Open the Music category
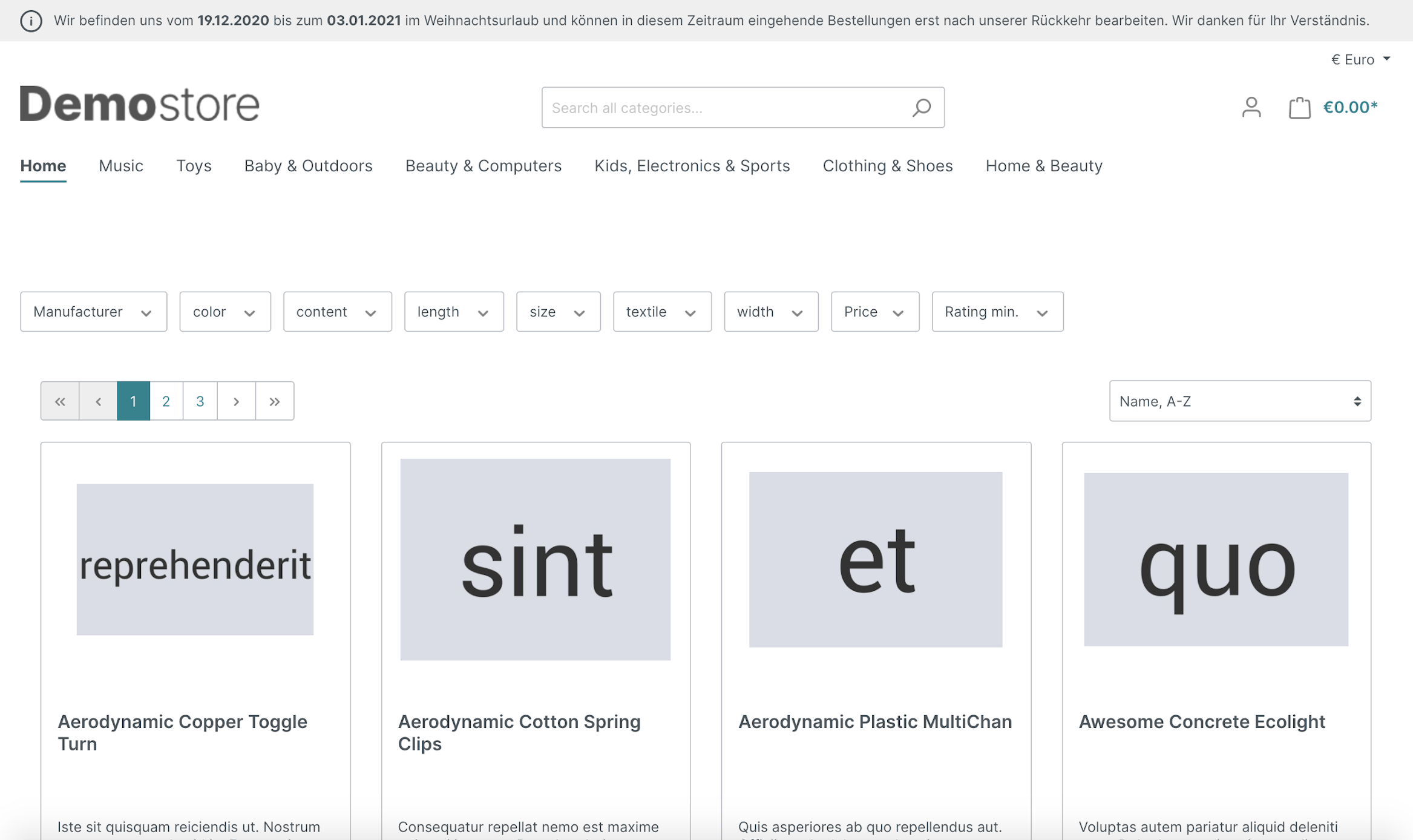 click(x=121, y=166)
